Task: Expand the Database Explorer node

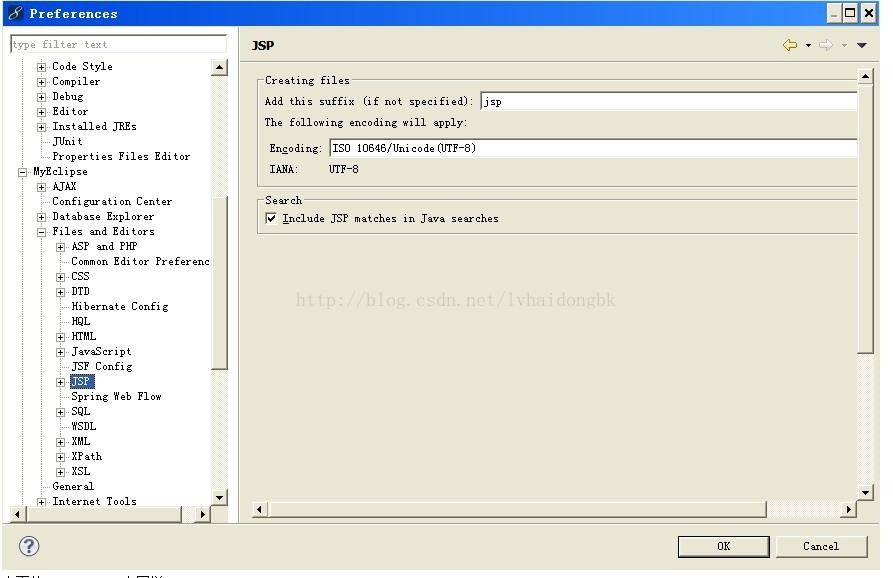Action: [42, 216]
